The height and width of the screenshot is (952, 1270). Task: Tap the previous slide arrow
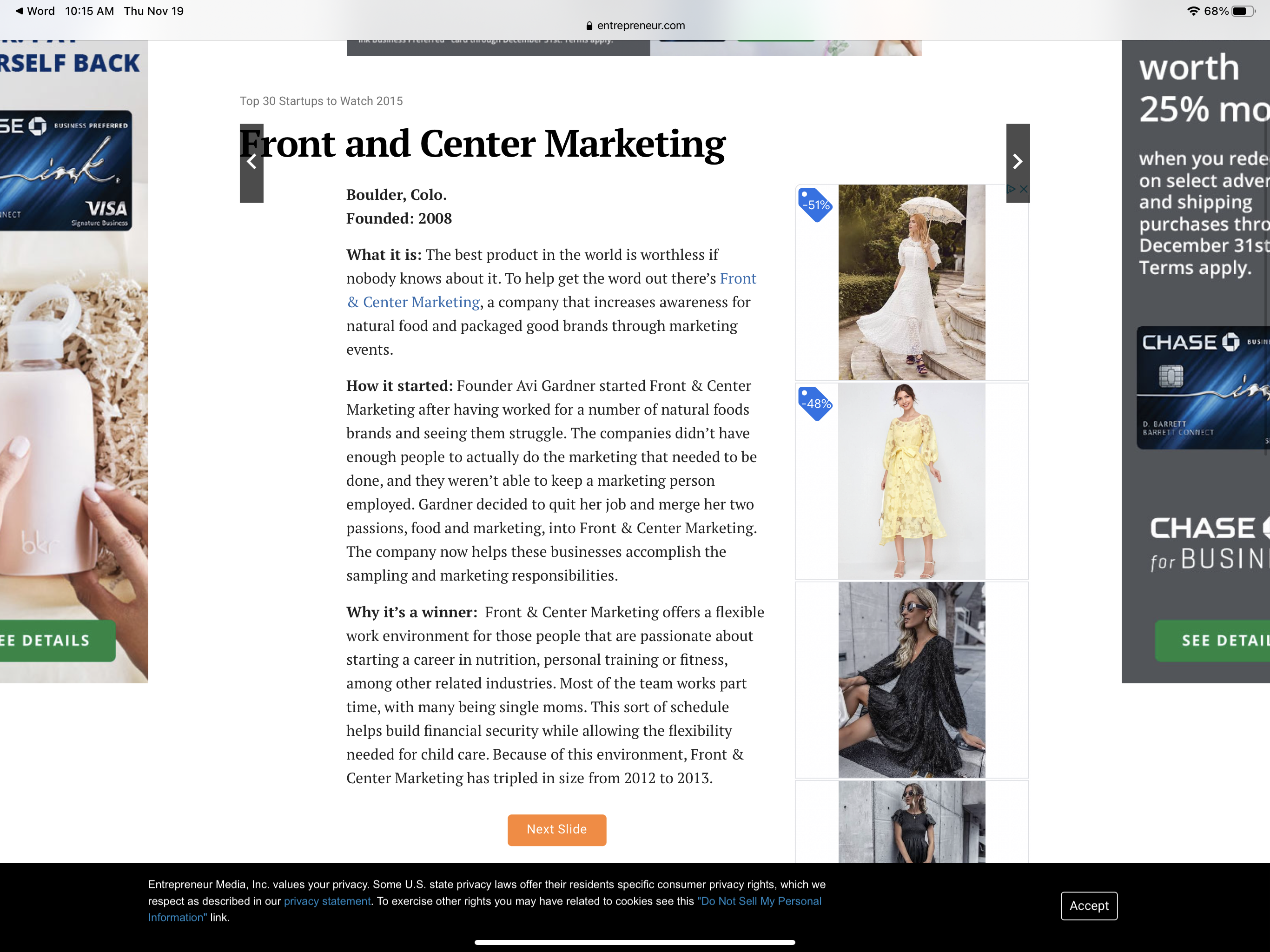click(251, 163)
